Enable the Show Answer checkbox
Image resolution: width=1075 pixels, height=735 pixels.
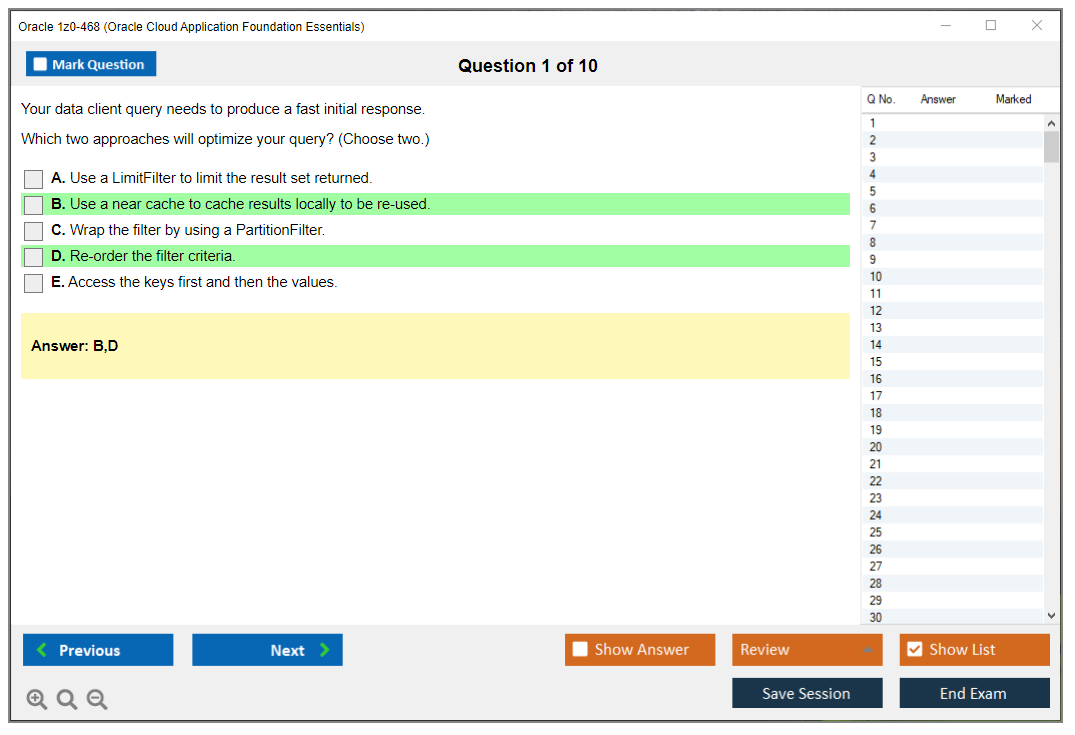click(x=580, y=649)
